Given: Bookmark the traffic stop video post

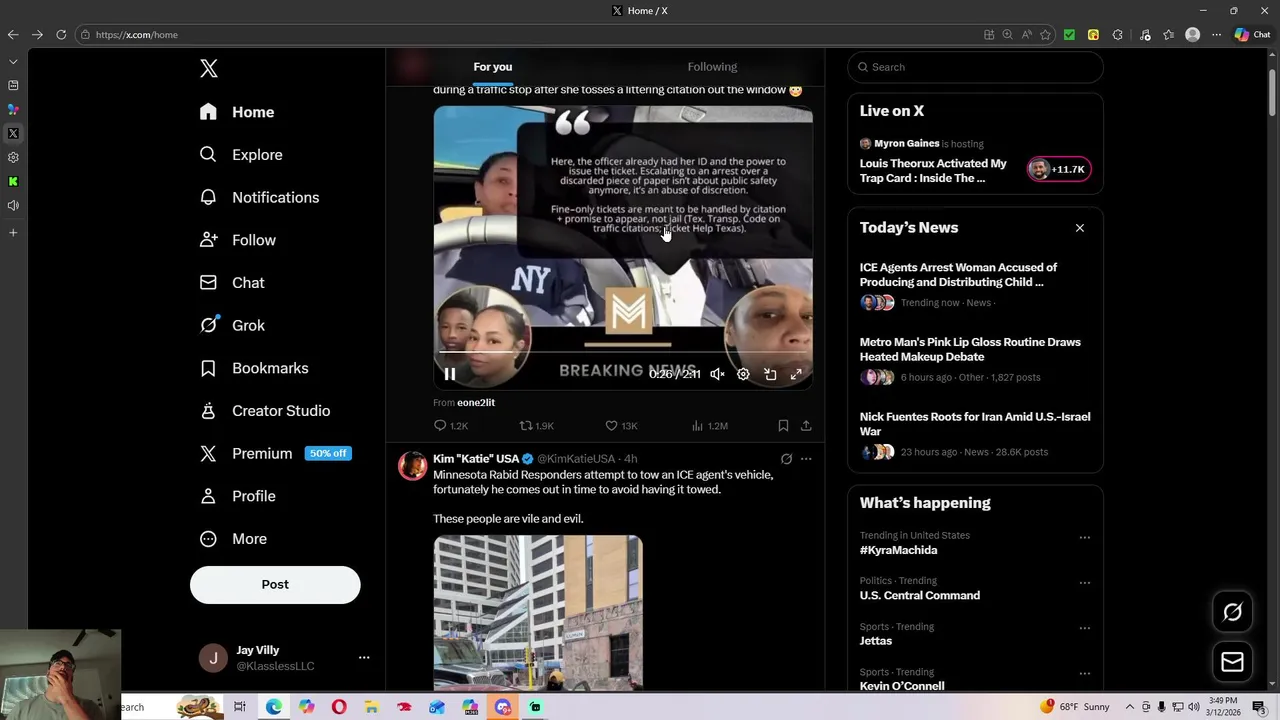Looking at the screenshot, I should 783,426.
